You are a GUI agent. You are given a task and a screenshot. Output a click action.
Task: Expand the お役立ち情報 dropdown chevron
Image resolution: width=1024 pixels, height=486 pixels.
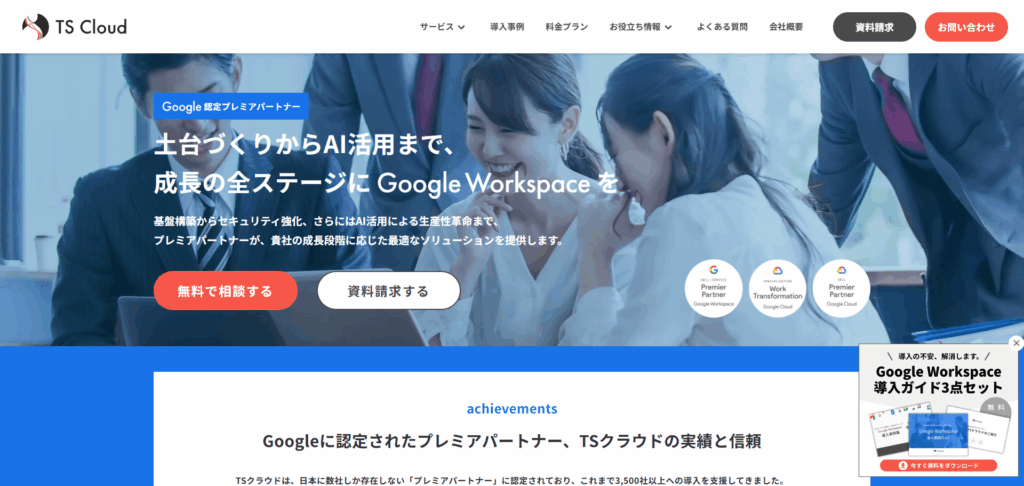[669, 27]
